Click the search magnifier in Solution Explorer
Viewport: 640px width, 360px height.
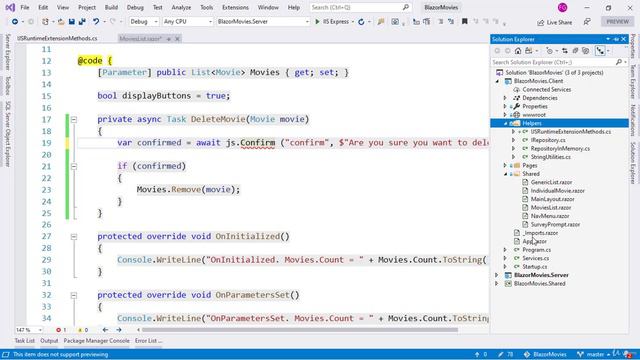point(619,62)
